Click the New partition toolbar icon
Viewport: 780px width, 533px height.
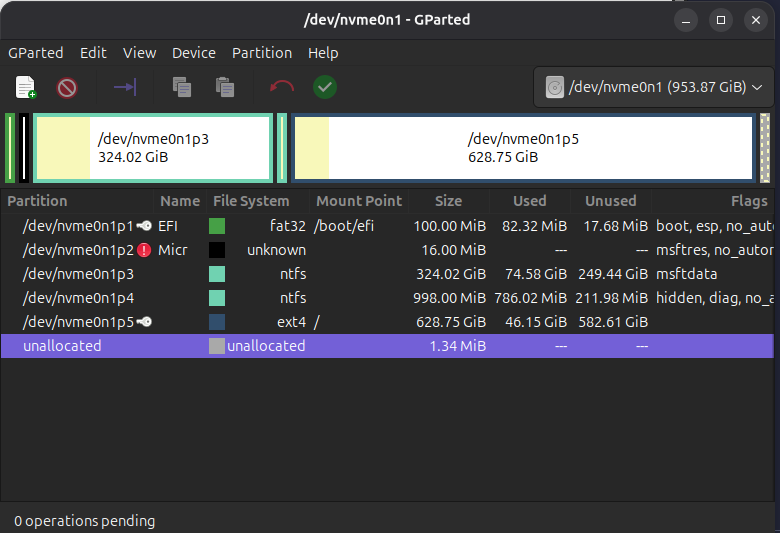26,88
